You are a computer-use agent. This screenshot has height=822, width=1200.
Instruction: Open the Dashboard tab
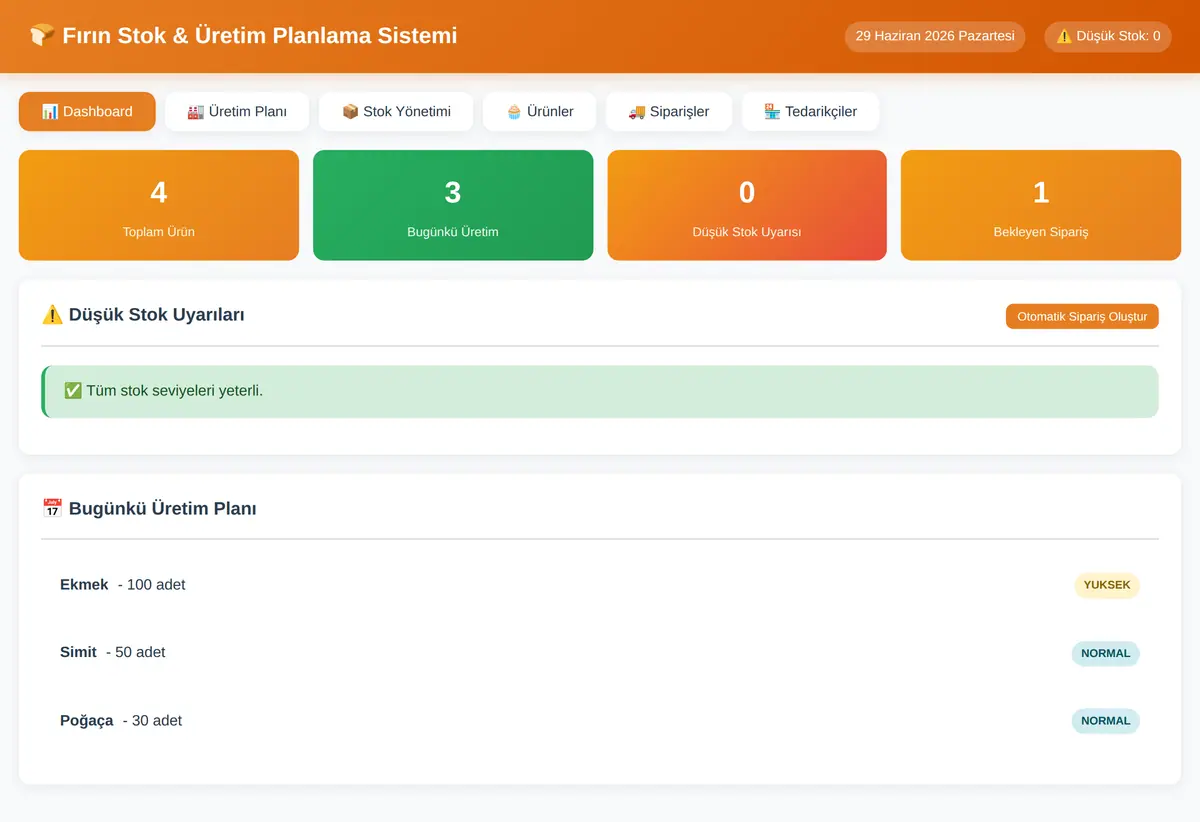pos(87,112)
